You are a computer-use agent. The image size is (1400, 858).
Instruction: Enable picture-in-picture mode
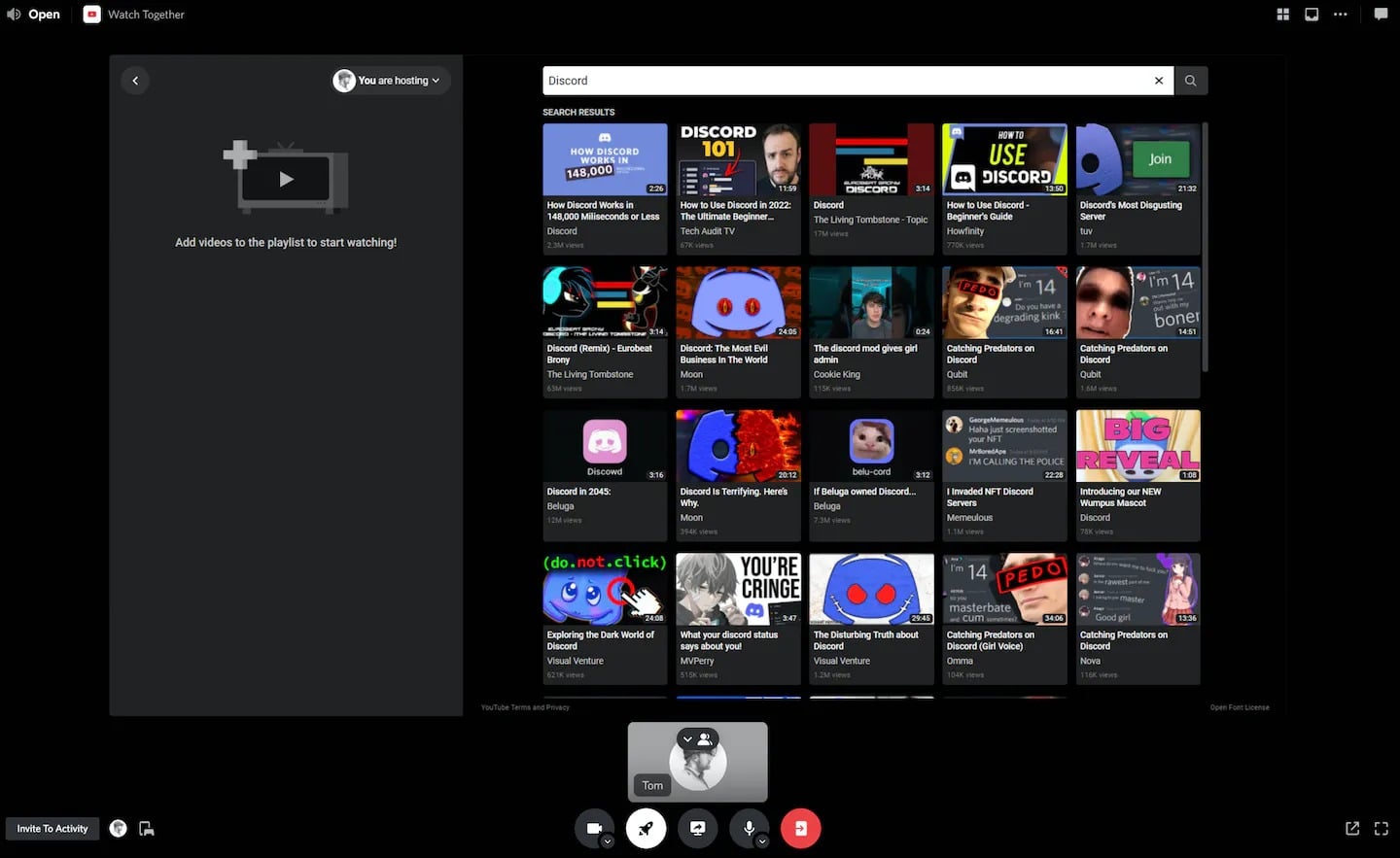[x=1312, y=14]
